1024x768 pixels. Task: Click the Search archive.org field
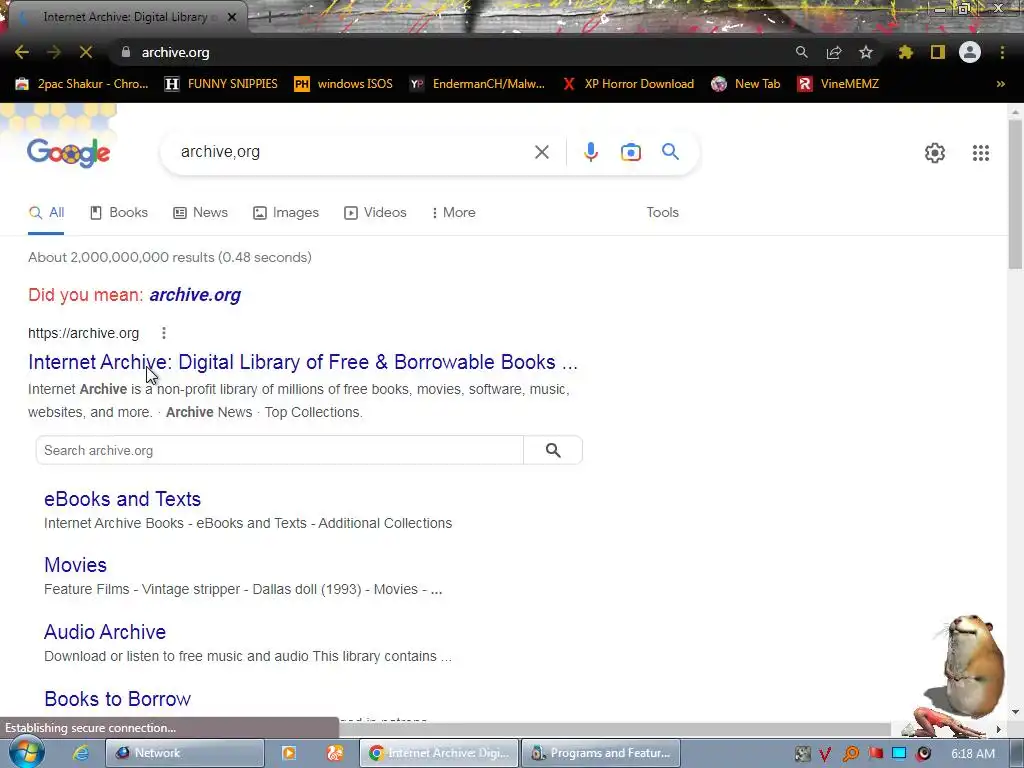[x=280, y=450]
